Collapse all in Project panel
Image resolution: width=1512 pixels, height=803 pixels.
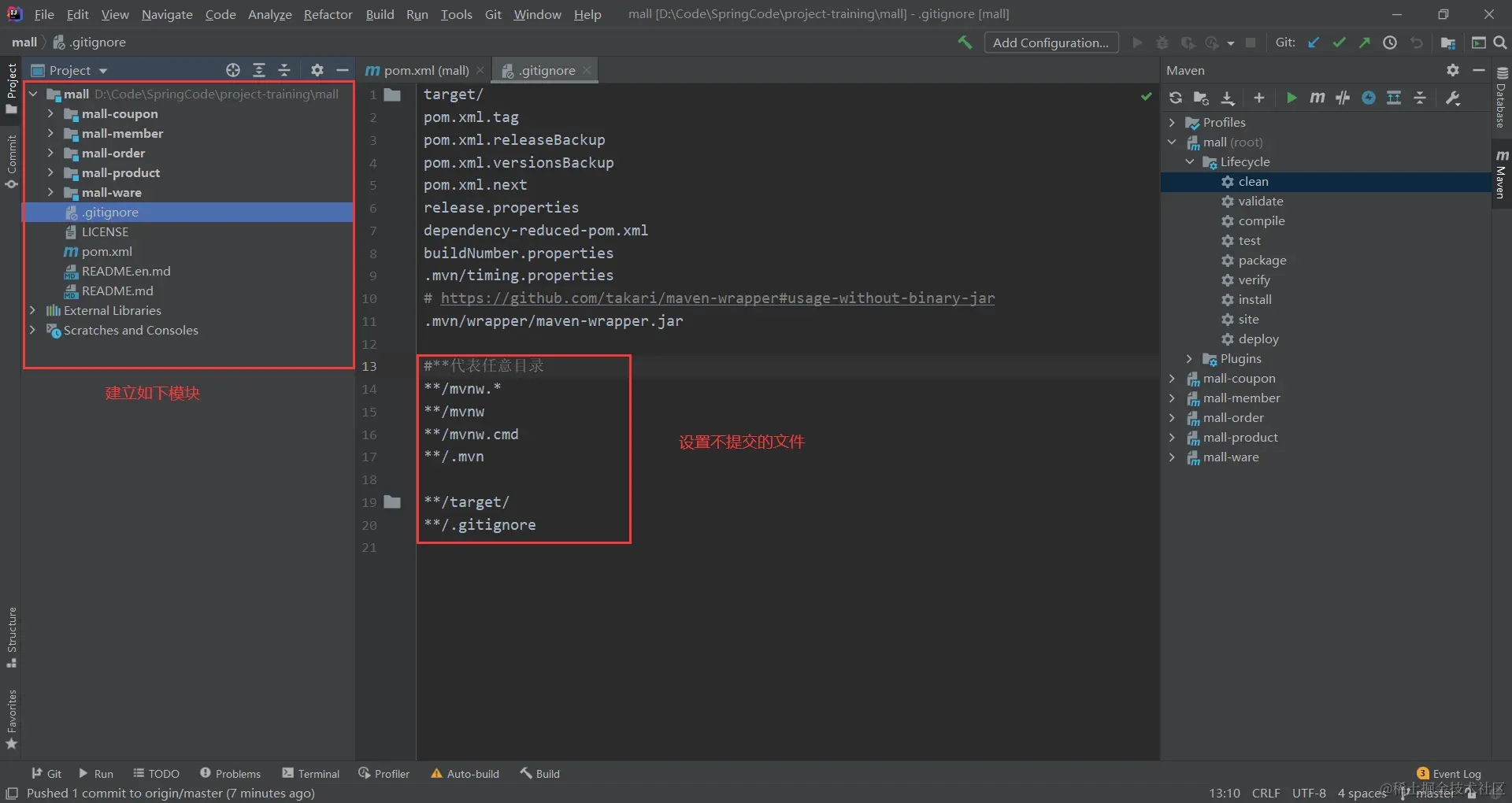[x=284, y=70]
